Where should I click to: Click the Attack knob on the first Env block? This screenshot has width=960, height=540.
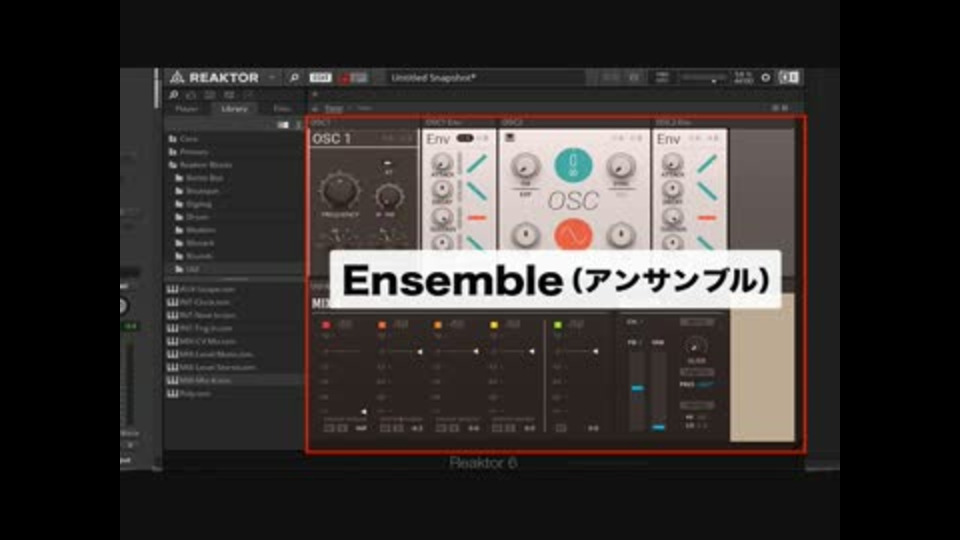pos(441,163)
